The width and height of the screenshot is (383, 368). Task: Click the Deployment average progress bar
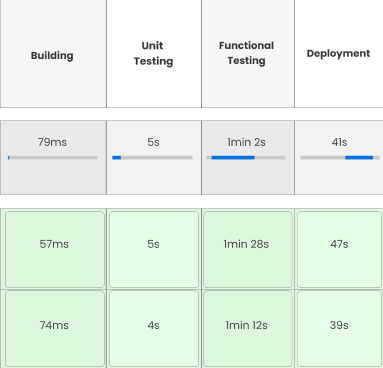tap(340, 158)
